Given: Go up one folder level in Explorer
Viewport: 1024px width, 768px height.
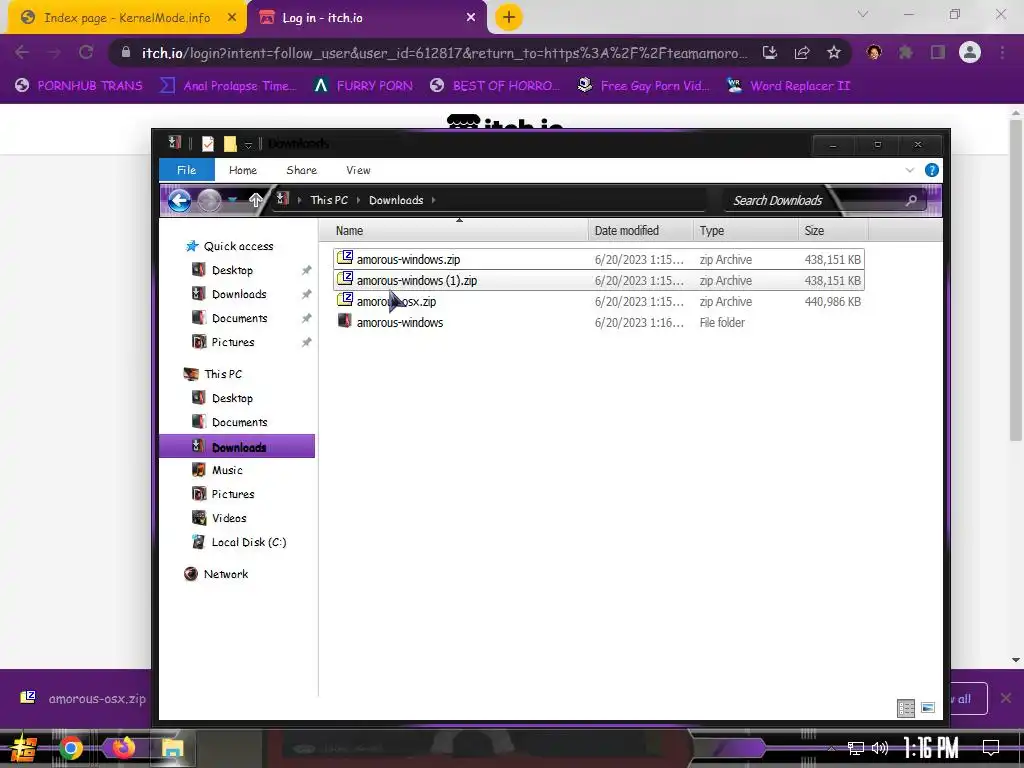Looking at the screenshot, I should pyautogui.click(x=255, y=200).
